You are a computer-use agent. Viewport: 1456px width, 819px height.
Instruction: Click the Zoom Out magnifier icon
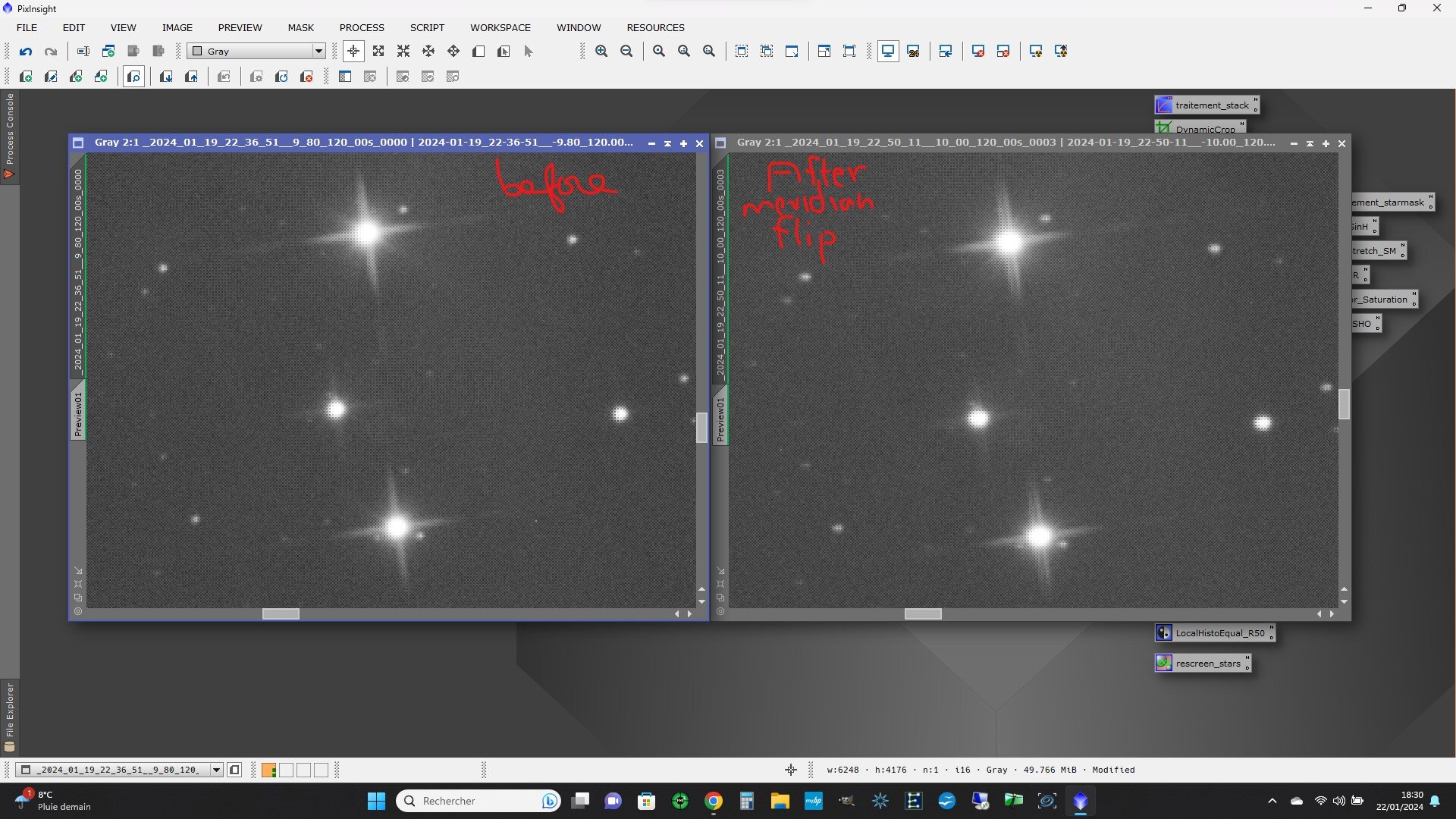[x=626, y=52]
